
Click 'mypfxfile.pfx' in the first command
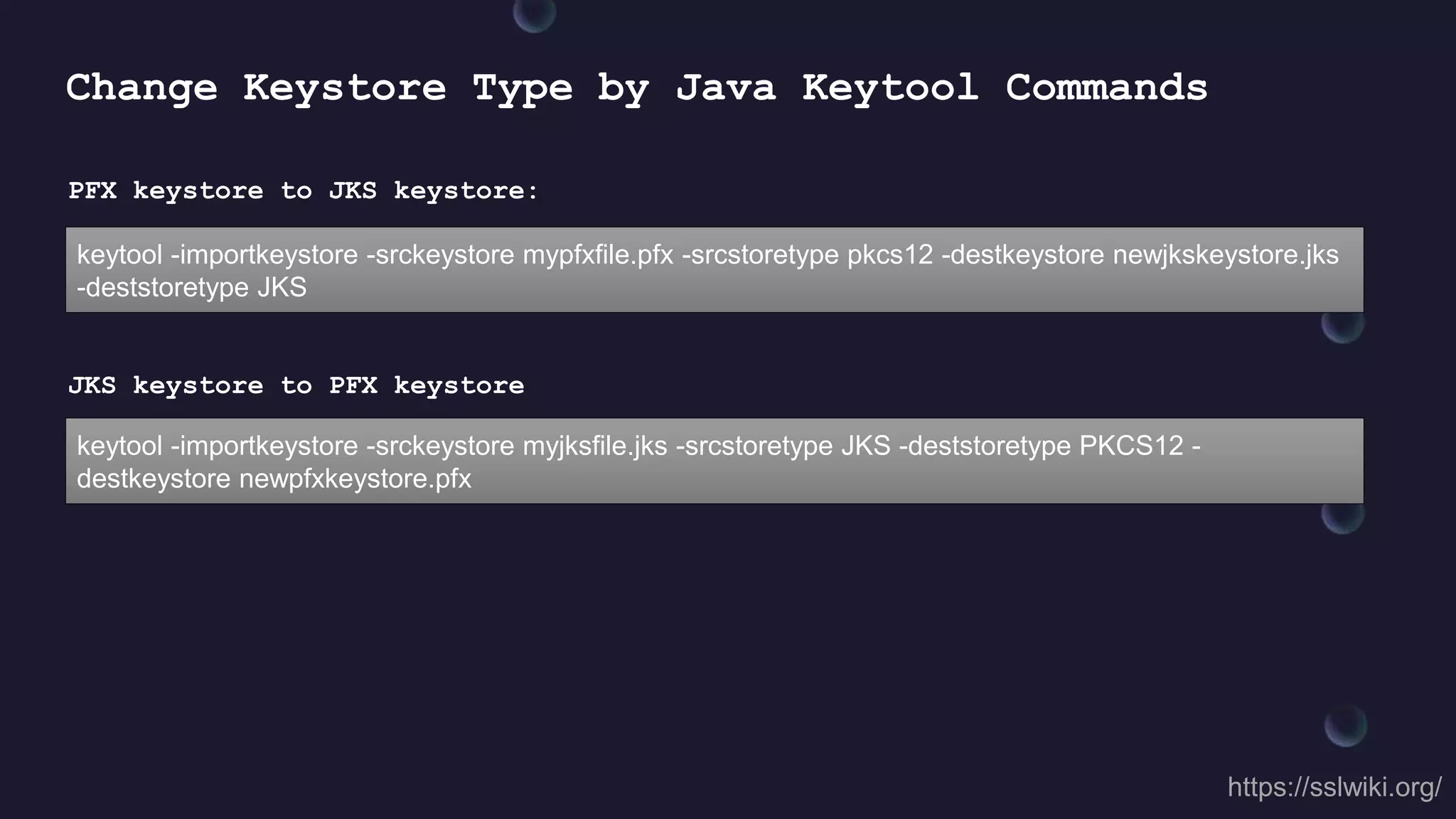[x=598, y=255]
